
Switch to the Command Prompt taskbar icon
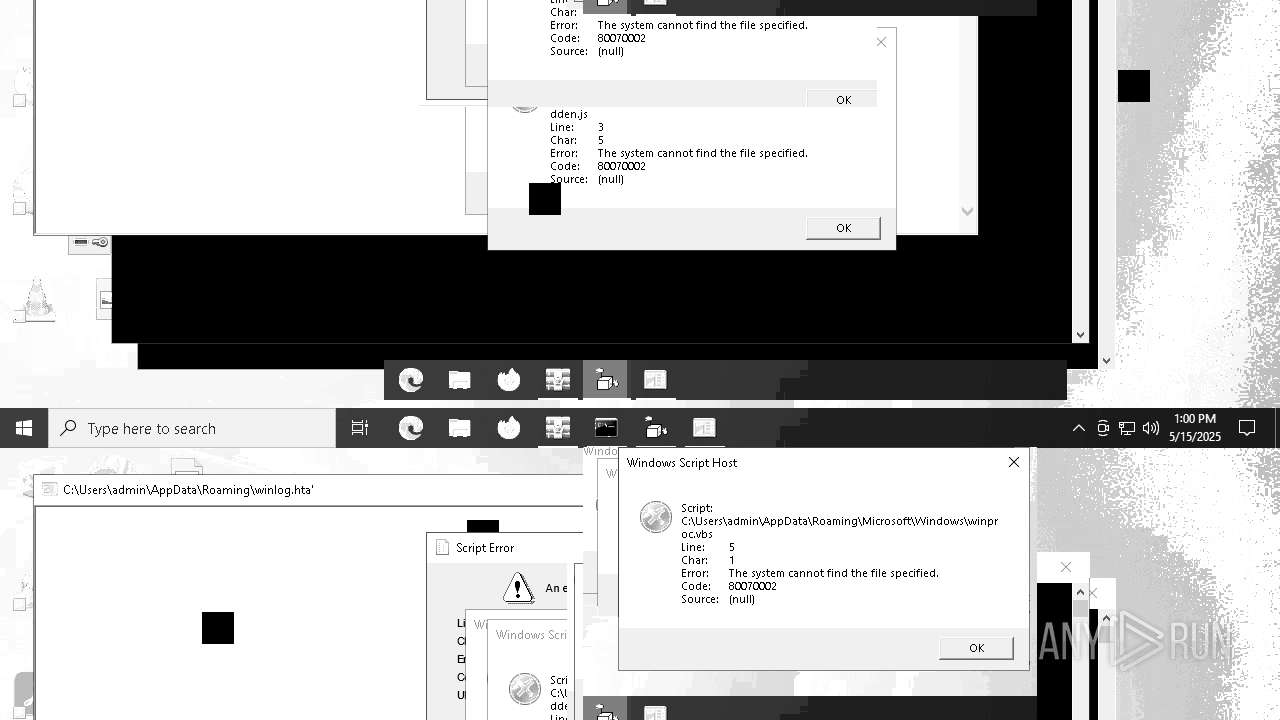tap(606, 428)
